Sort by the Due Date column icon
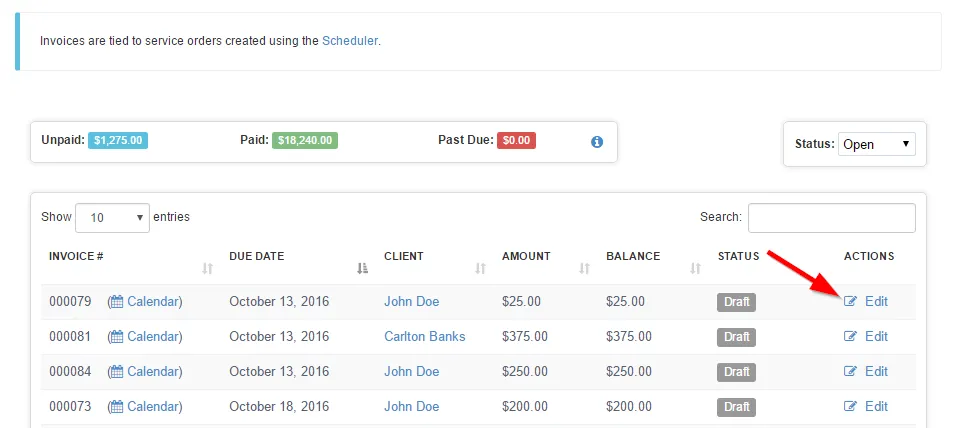954x428 pixels. coord(363,268)
